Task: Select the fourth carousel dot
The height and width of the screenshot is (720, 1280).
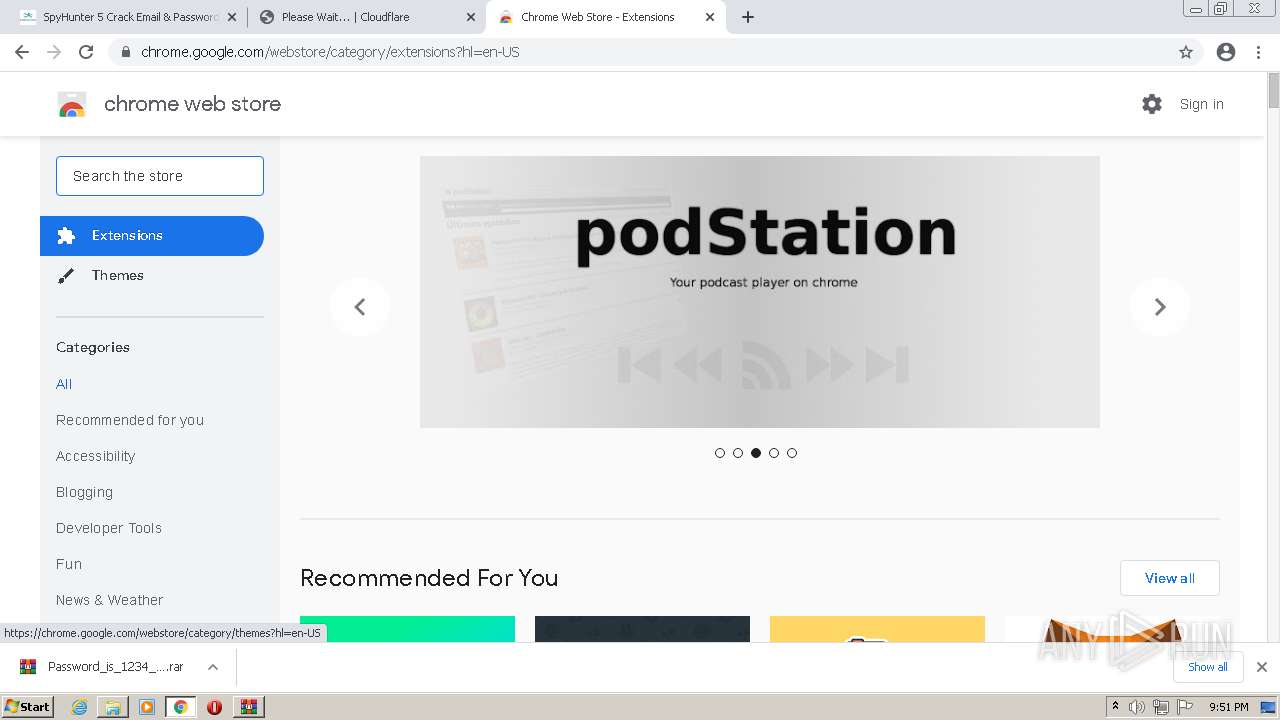Action: (x=774, y=453)
